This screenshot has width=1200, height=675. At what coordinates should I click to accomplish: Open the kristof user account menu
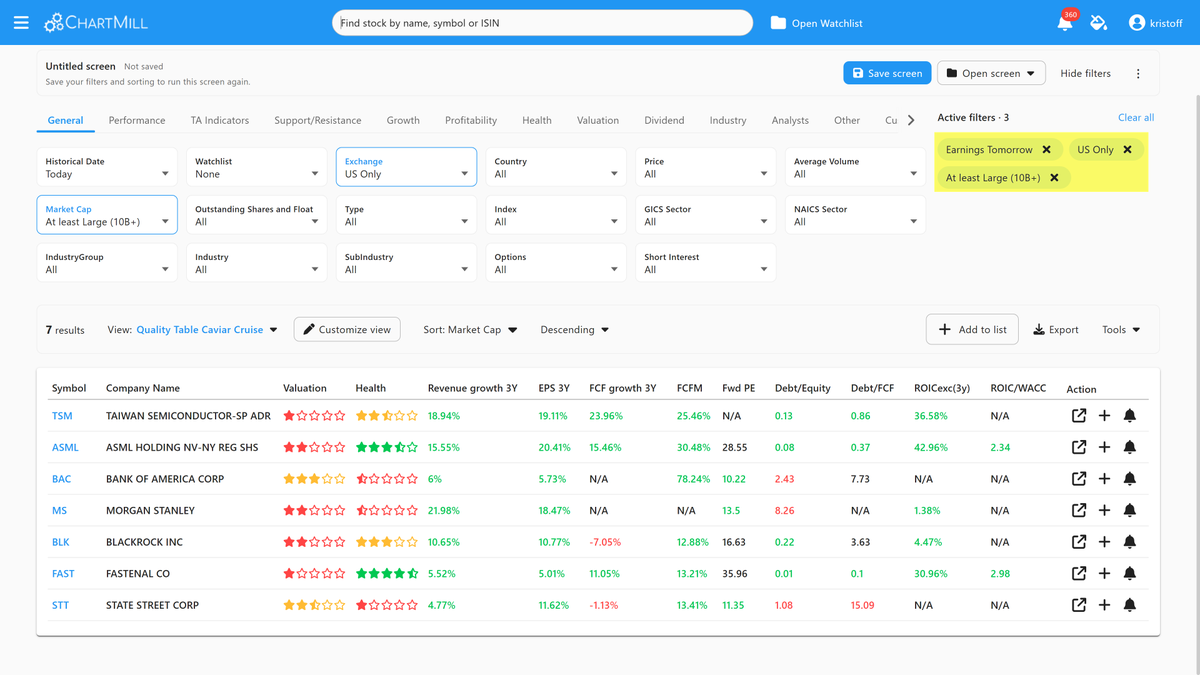1155,22
